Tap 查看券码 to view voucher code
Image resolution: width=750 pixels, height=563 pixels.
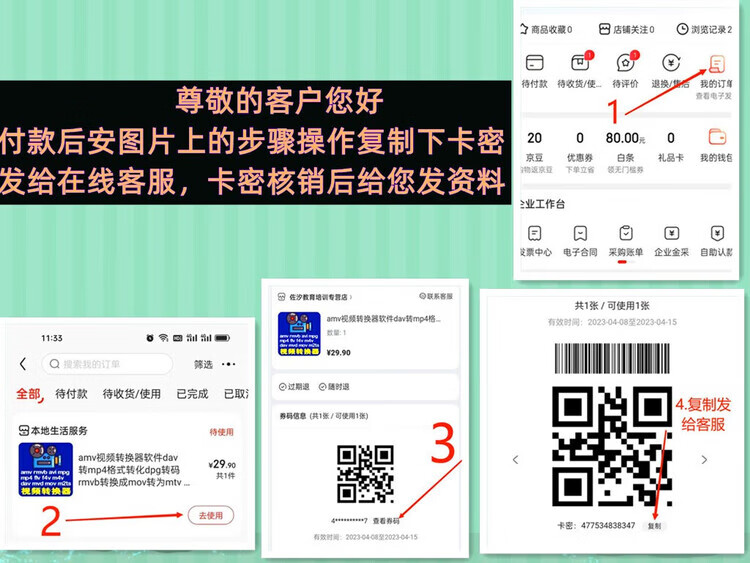coord(386,521)
